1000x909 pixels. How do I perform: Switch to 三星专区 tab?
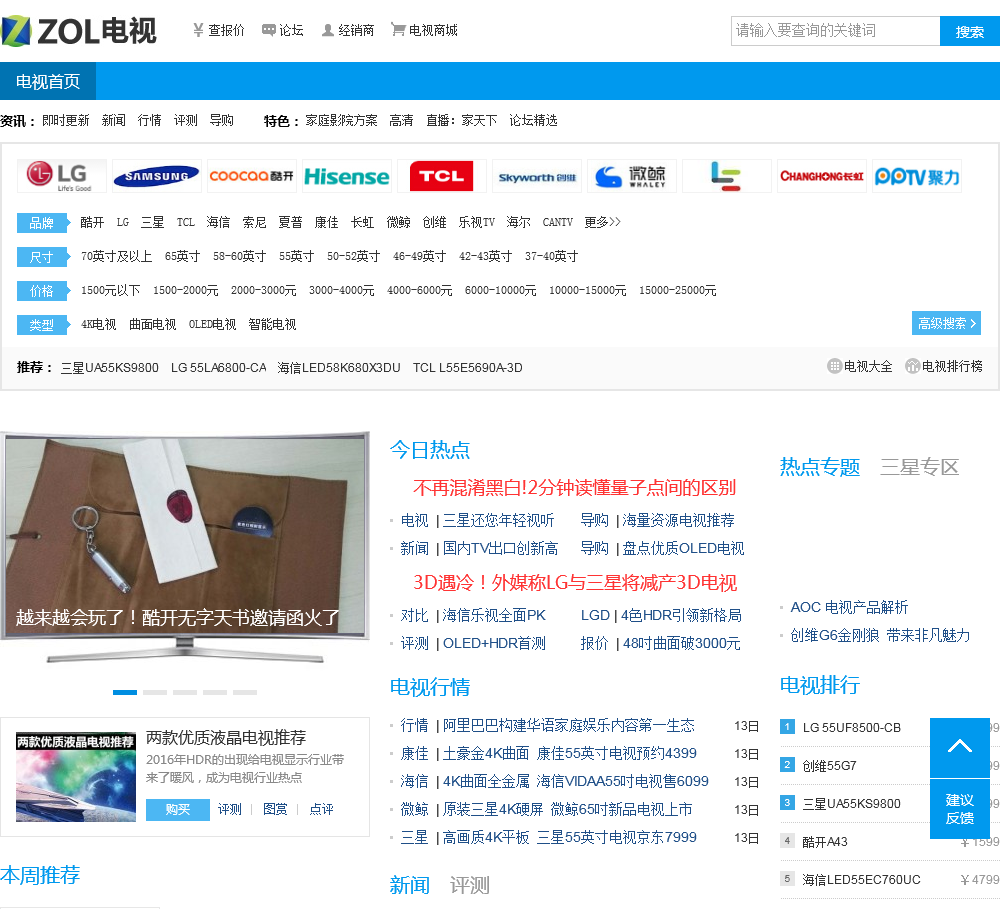(920, 467)
